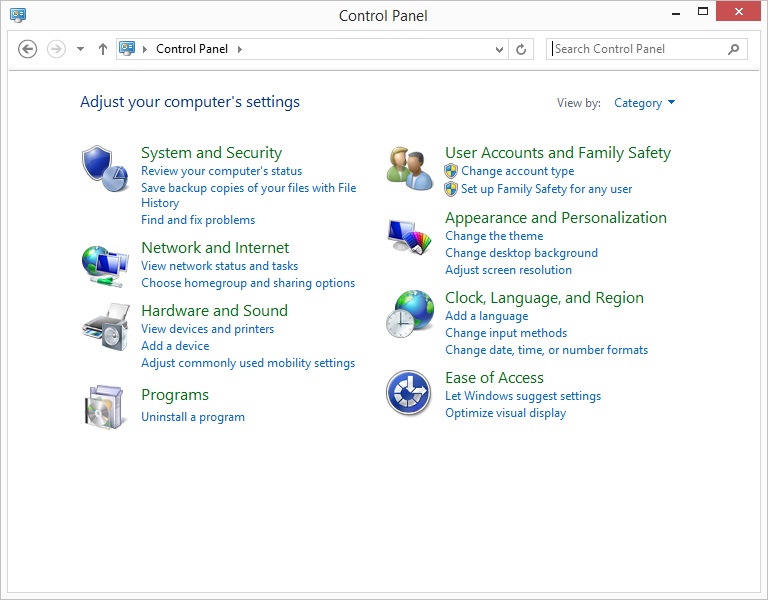Open View network status and tasks

click(219, 266)
